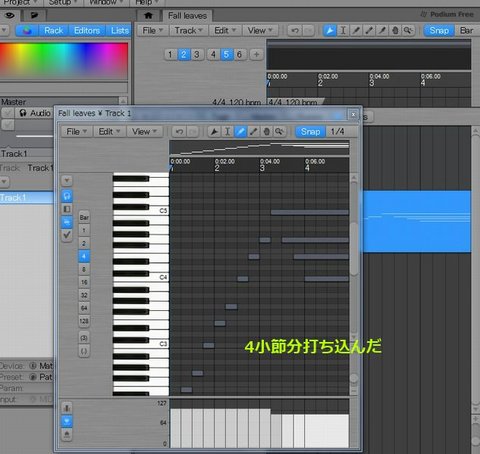Screen dimensions: 480x454
Task: Open the color palette icon button
Action: click(27, 31)
